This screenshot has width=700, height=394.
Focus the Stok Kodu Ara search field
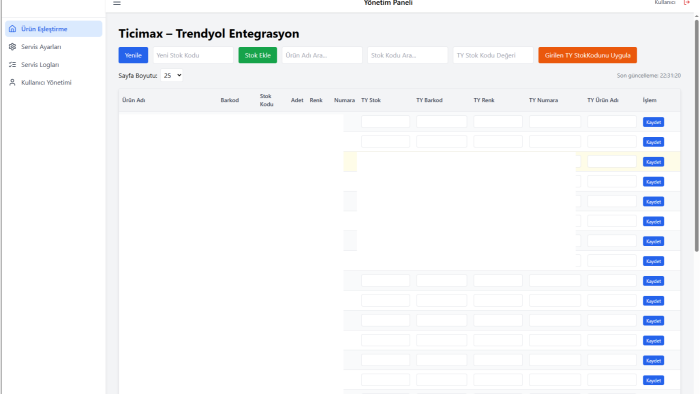coord(408,55)
